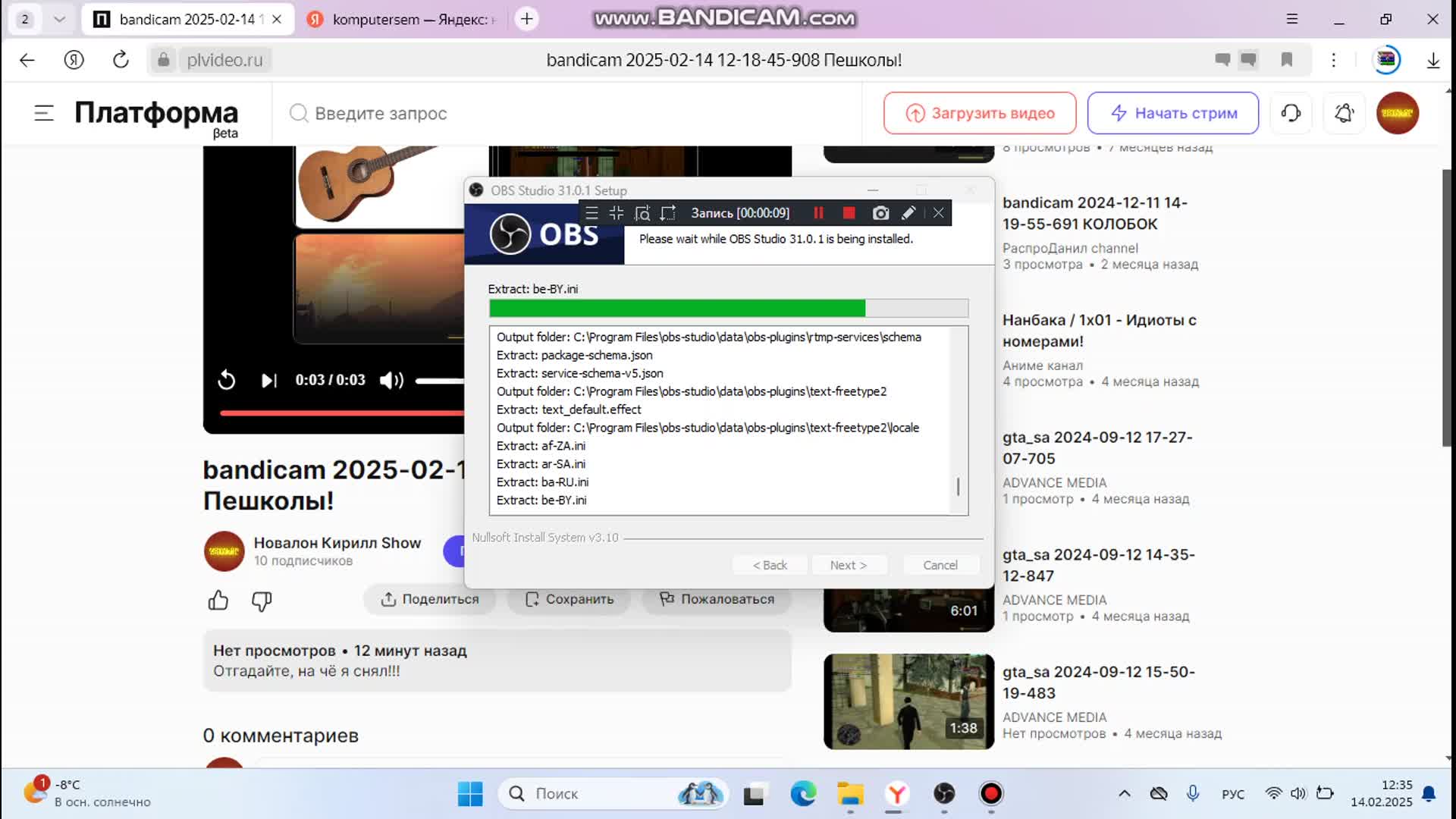Click Сохранить button under video
Viewport: 1456px width, 819px height.
coord(569,599)
